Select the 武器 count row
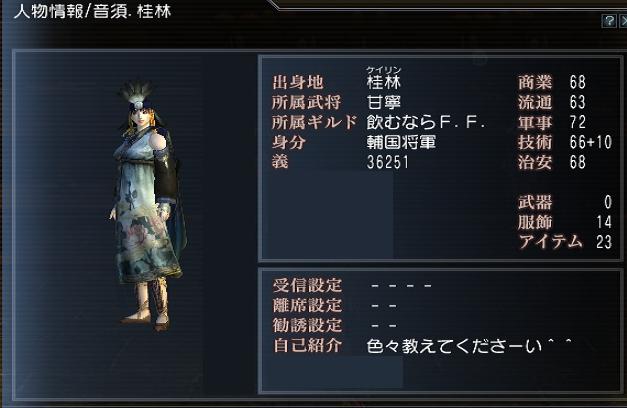 click(565, 202)
